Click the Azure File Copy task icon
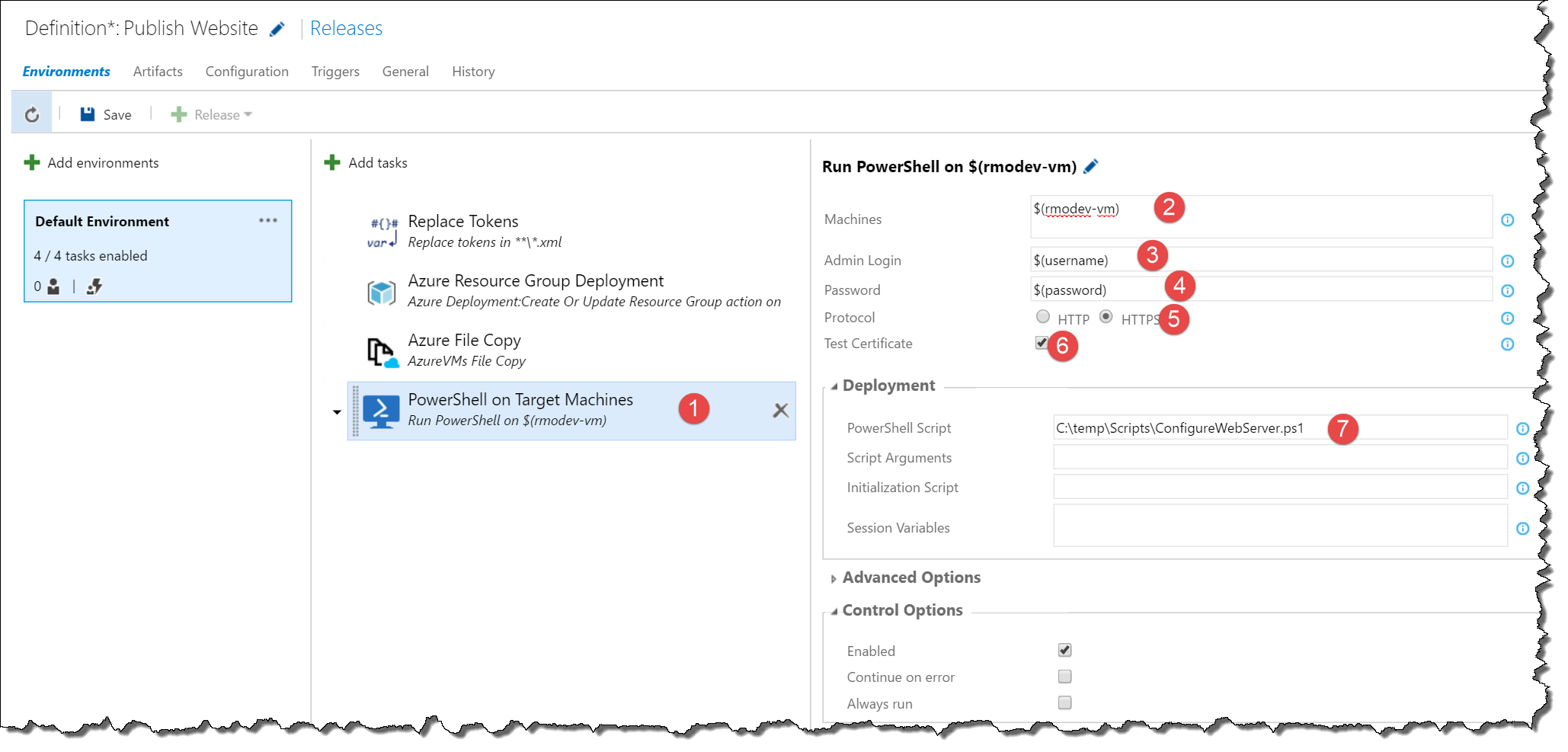 pyautogui.click(x=382, y=351)
